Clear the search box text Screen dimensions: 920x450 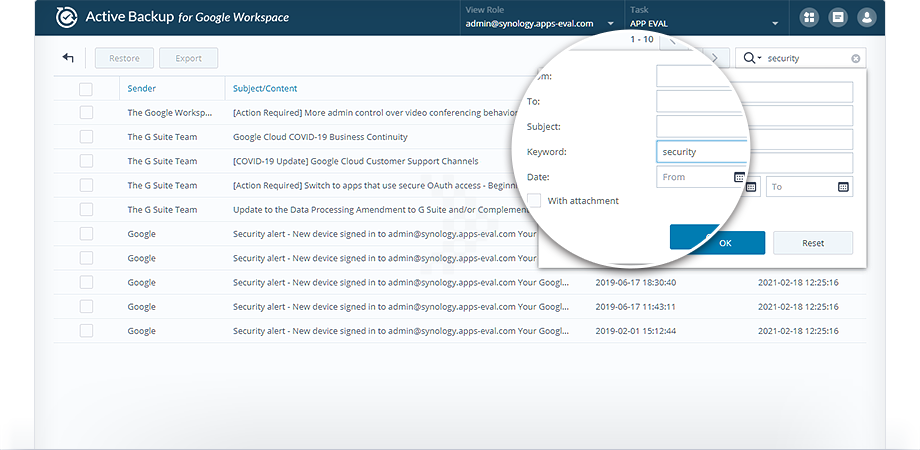tap(855, 59)
